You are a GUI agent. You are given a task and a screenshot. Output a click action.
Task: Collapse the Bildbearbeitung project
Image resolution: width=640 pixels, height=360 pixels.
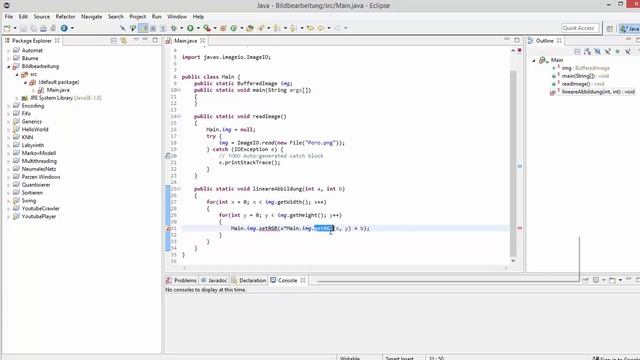[9, 67]
